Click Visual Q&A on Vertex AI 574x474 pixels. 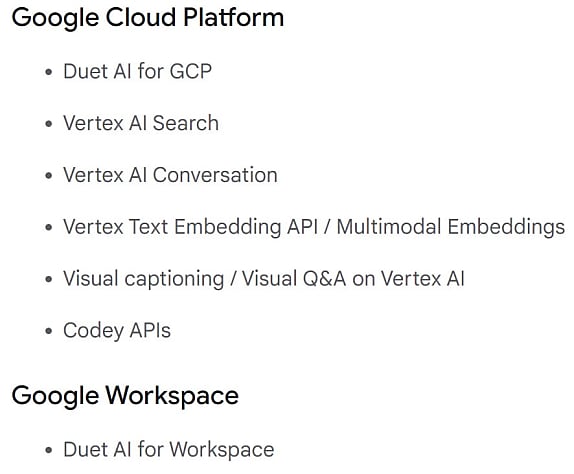tap(353, 279)
